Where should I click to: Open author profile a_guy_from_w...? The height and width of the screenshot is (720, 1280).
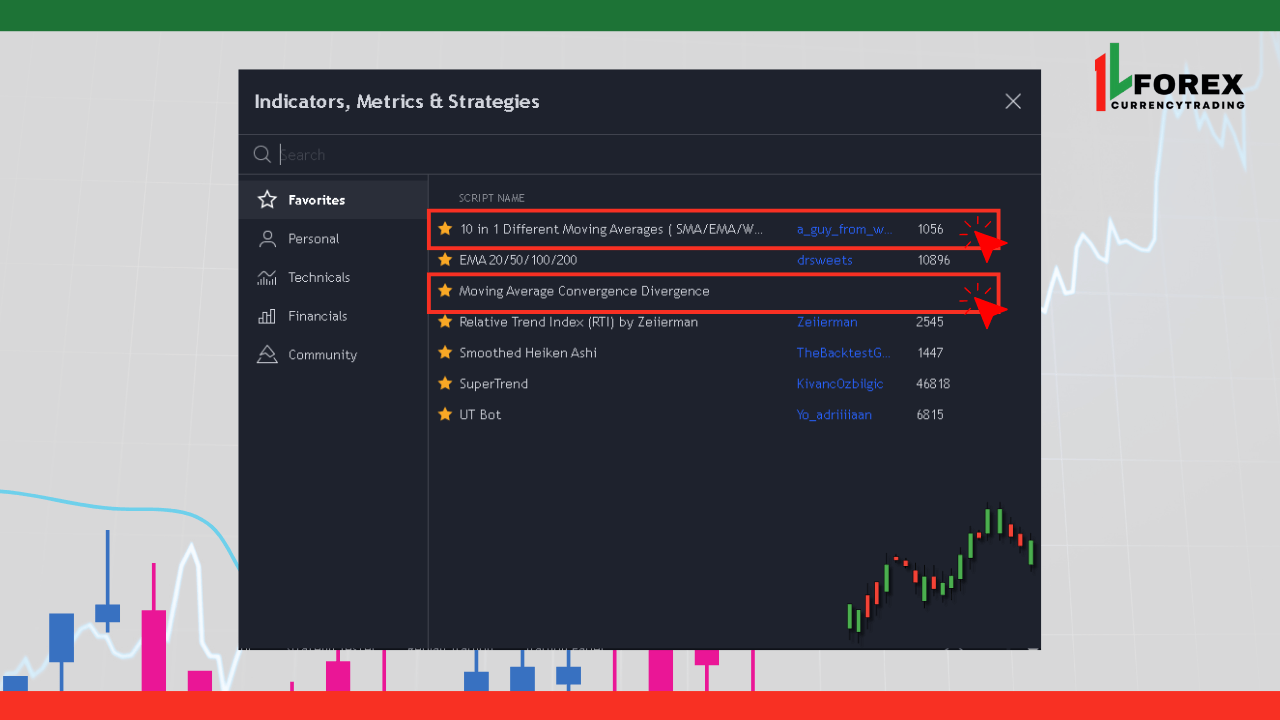tap(845, 229)
